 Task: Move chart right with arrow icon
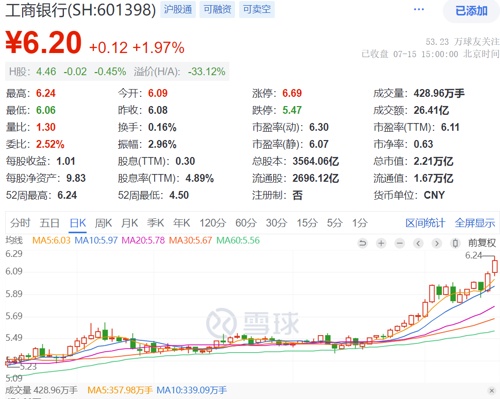tap(437, 243)
